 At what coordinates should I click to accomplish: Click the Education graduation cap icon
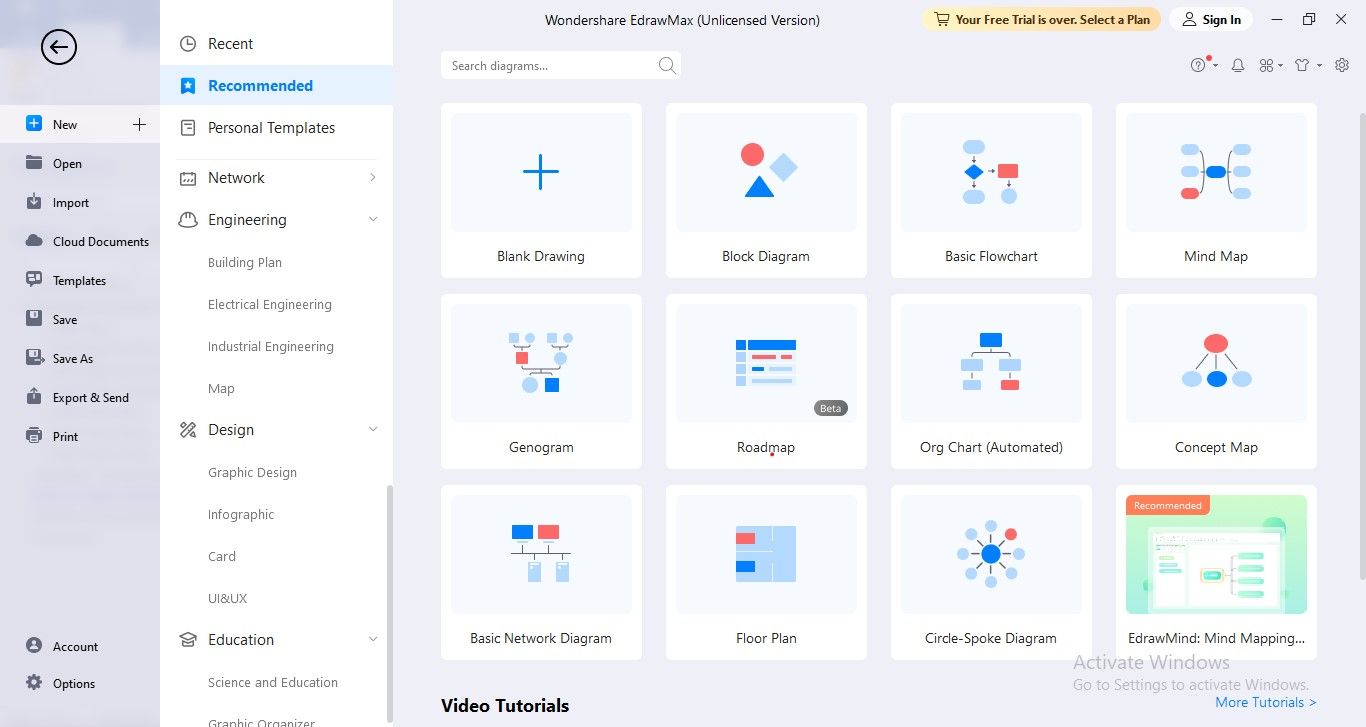[187, 640]
